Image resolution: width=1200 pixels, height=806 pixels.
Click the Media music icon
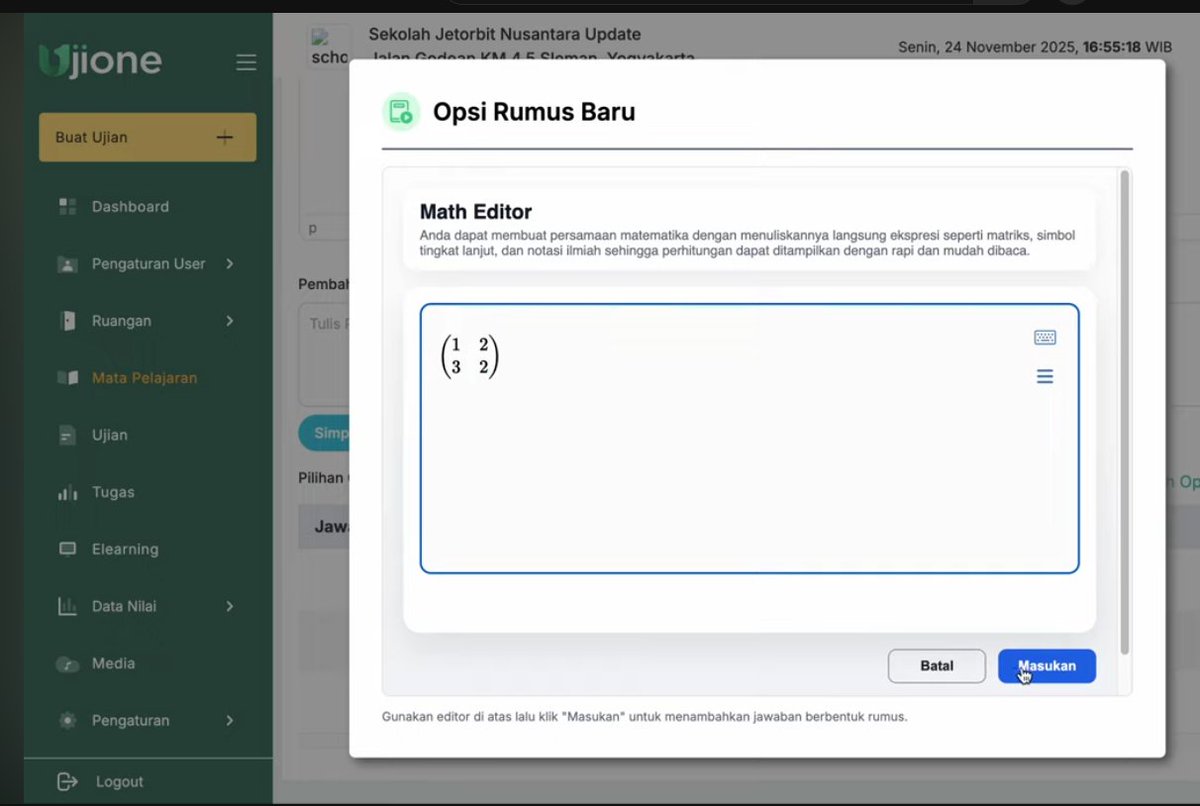(68, 664)
